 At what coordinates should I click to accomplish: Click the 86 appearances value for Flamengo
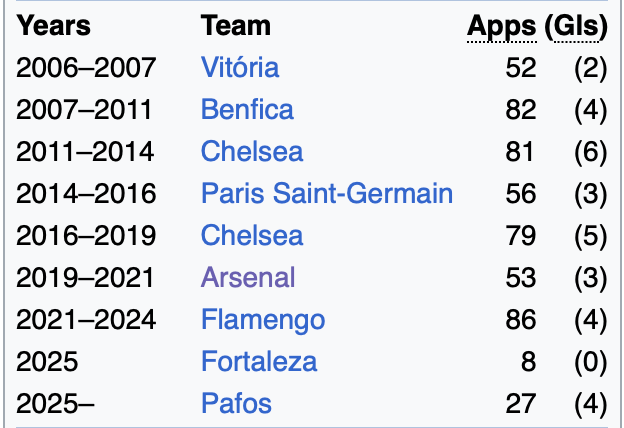[x=521, y=320]
